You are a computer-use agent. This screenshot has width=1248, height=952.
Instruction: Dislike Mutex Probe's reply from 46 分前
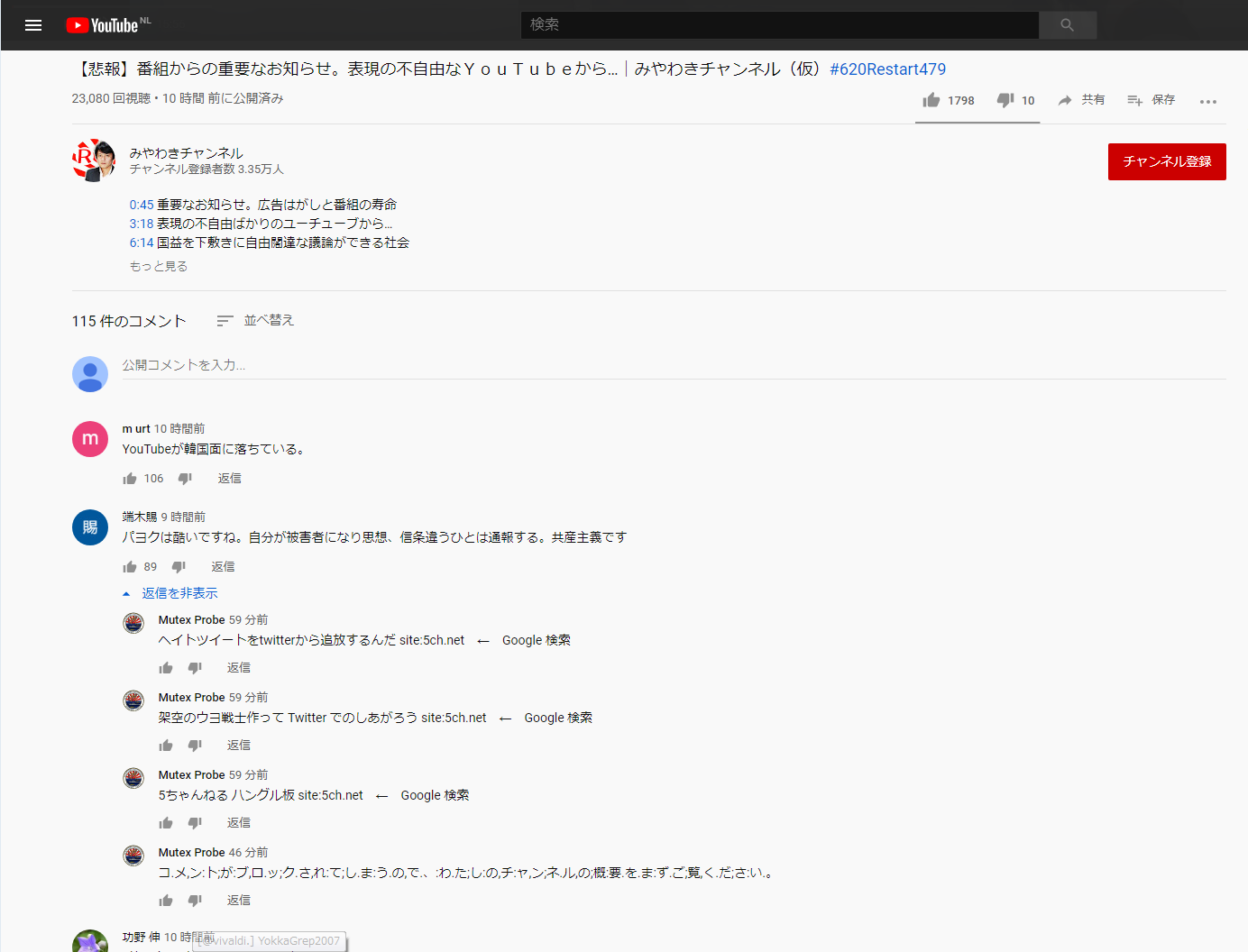(195, 901)
